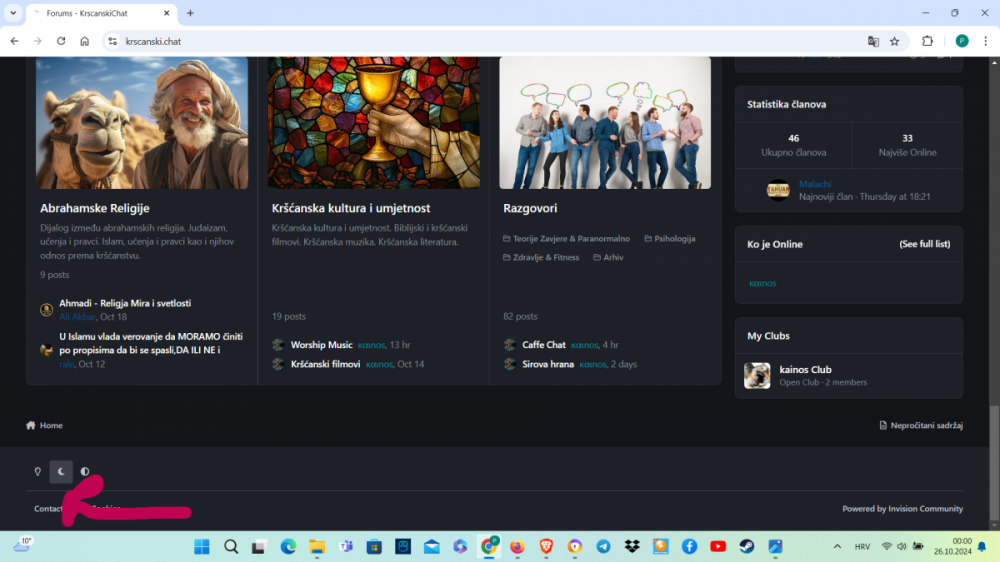Open a new browser tab
This screenshot has width=1000, height=562.
[190, 13]
